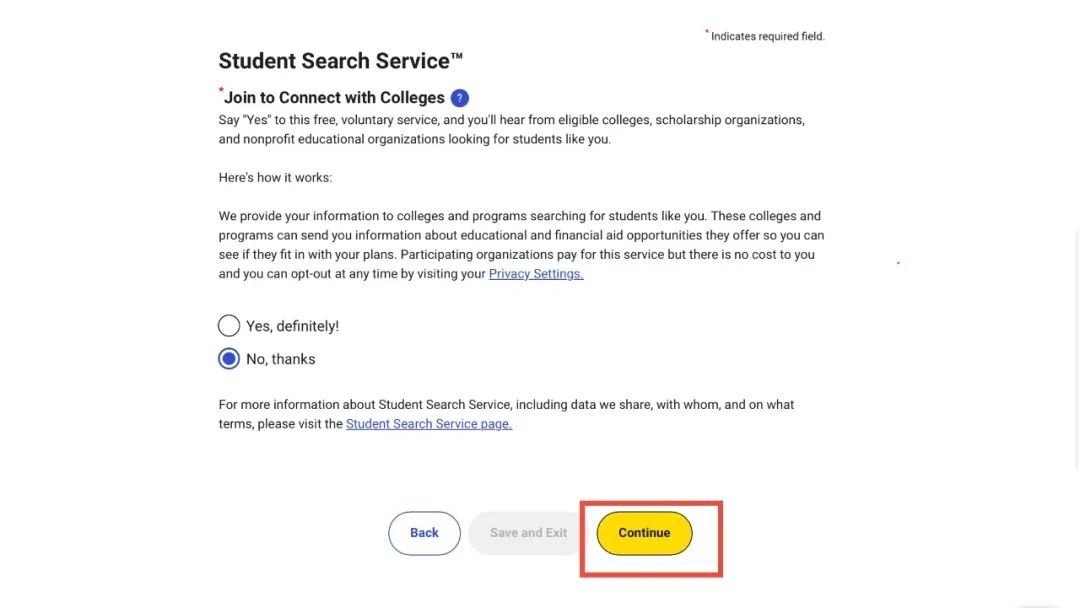Image resolution: width=1080 pixels, height=608 pixels.
Task: Click the "Yes, definitely!" label text
Action: 293,326
